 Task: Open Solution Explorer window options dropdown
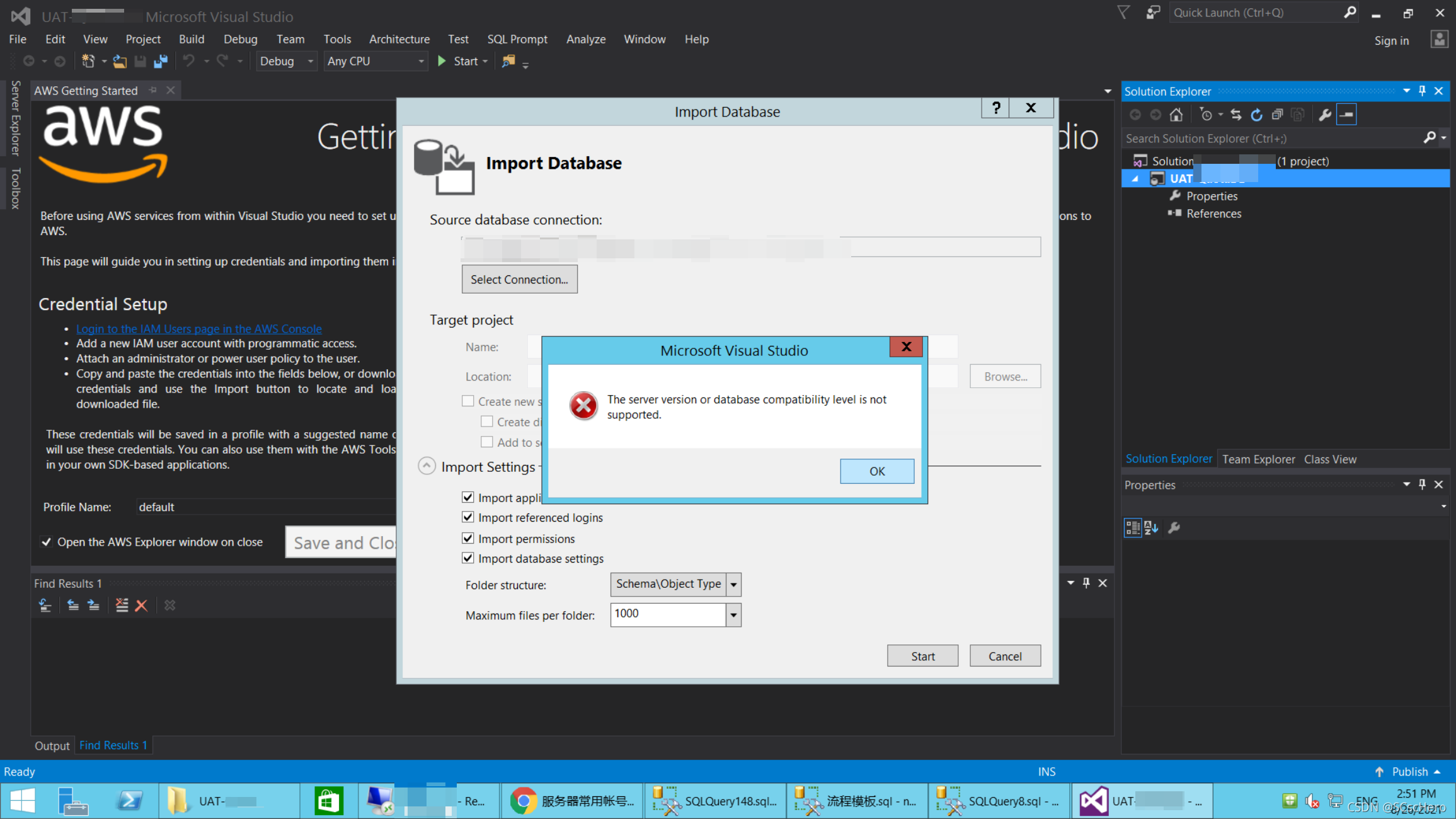pos(1406,91)
